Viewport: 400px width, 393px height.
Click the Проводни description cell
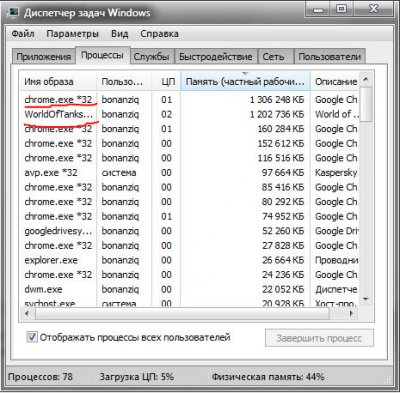(x=336, y=260)
